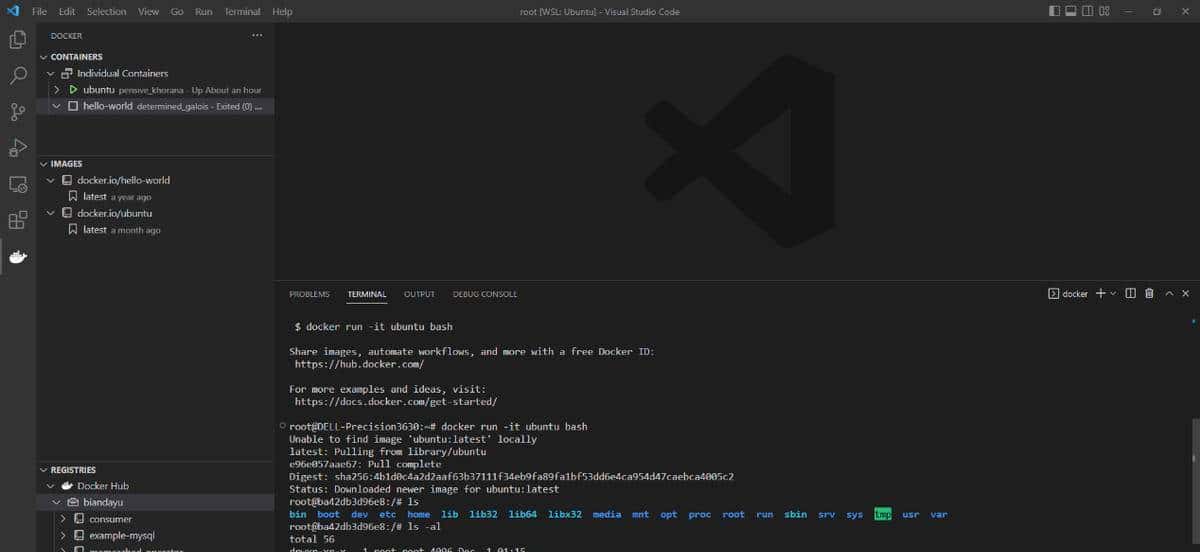Open the new terminal launch profile dropdown
The image size is (1200, 552).
[1113, 293]
